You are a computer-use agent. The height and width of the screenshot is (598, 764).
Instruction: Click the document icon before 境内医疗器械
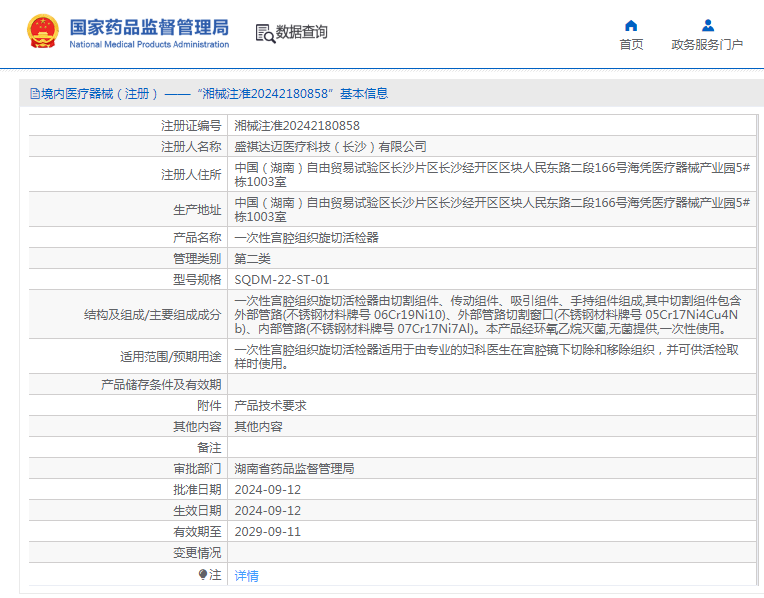pos(35,94)
